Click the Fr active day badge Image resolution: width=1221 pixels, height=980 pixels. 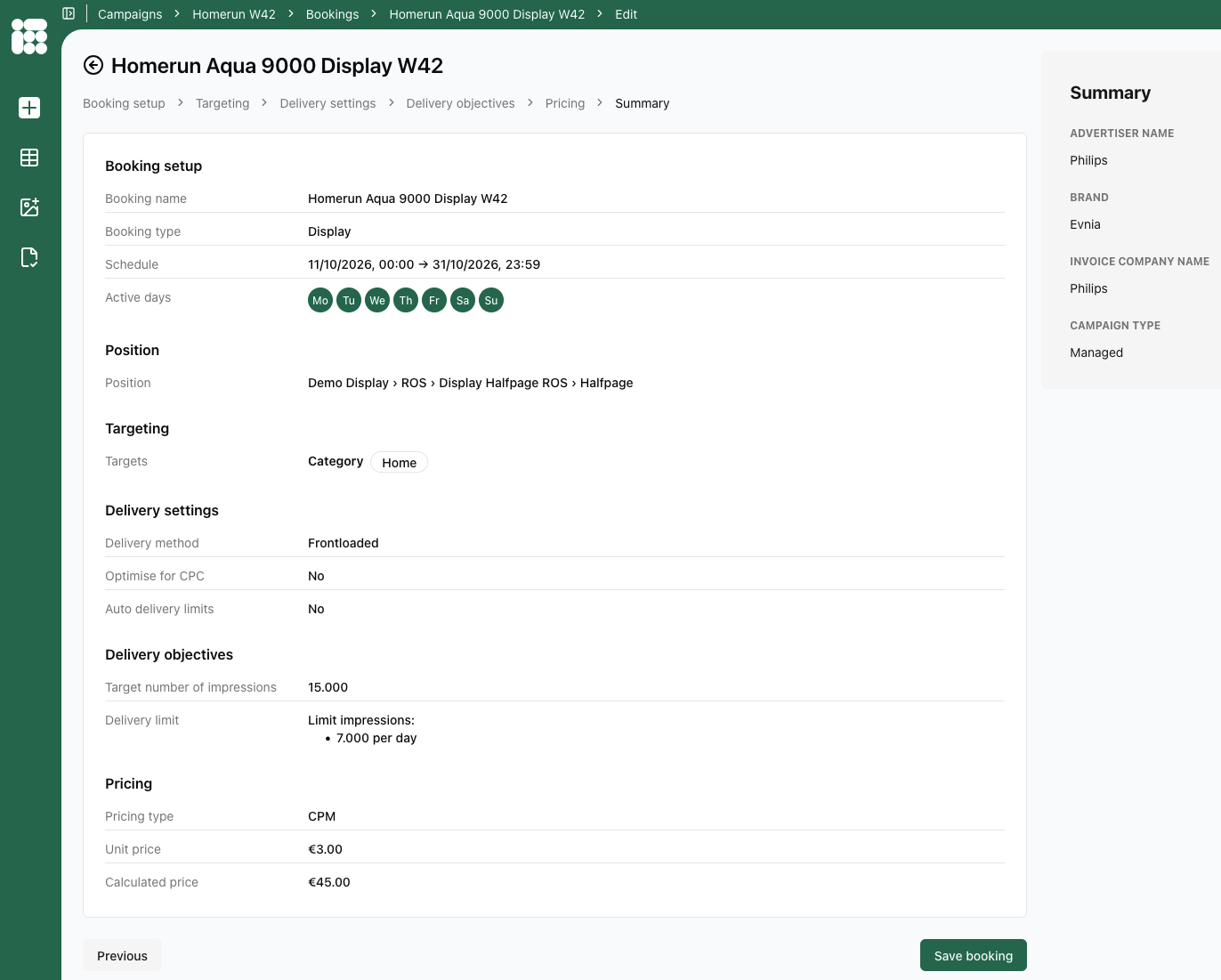click(434, 301)
